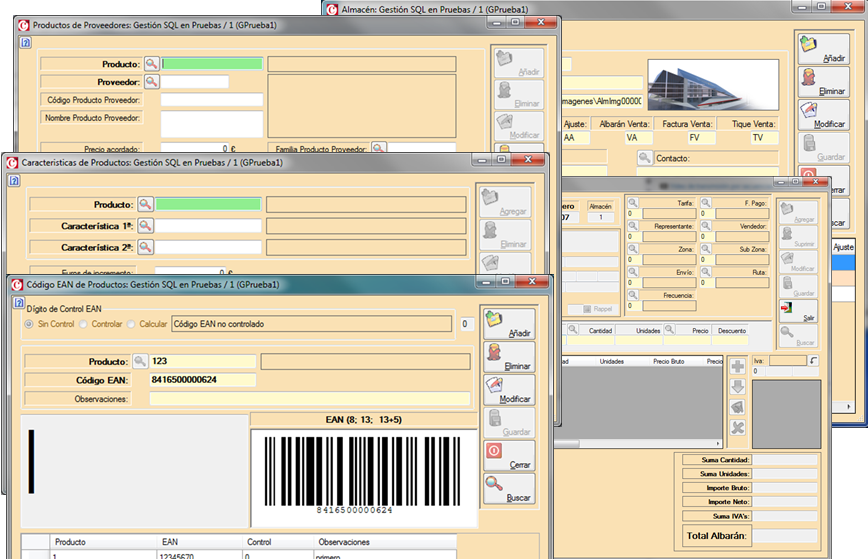Click Albarán Venta field showing VA

(638, 138)
